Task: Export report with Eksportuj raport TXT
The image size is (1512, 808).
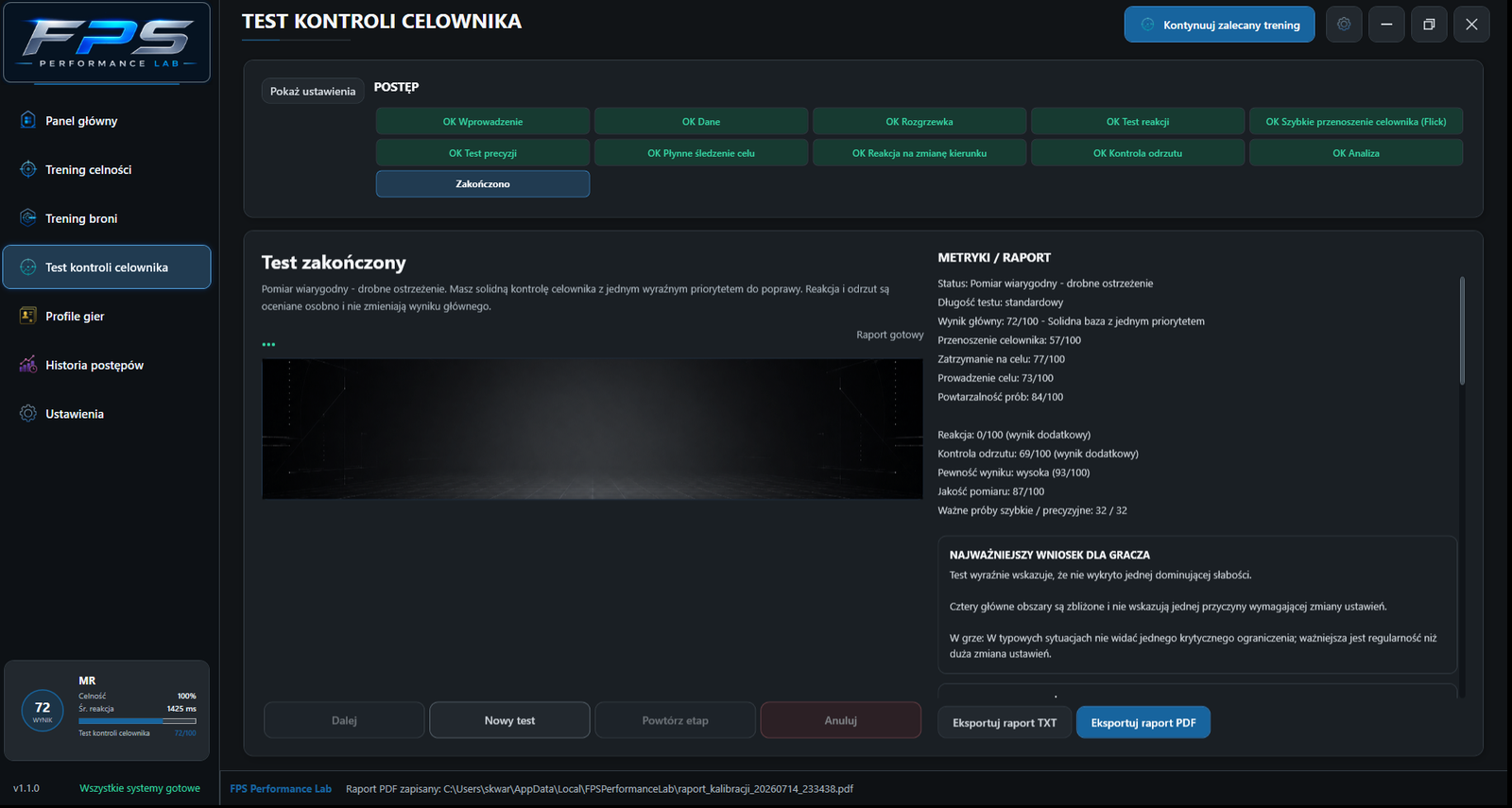Action: click(x=1005, y=723)
